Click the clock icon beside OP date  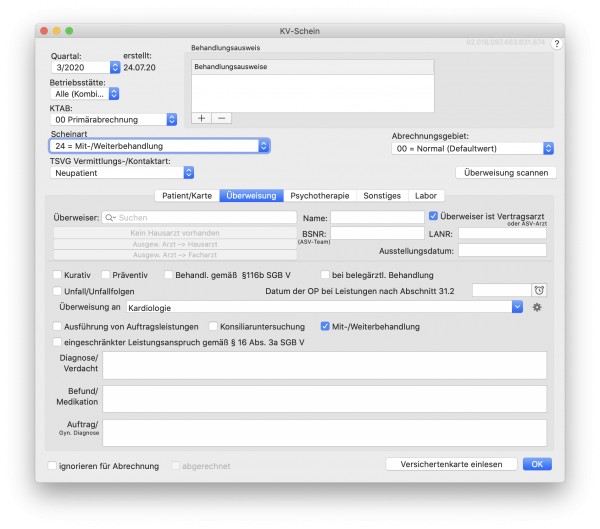pyautogui.click(x=539, y=290)
